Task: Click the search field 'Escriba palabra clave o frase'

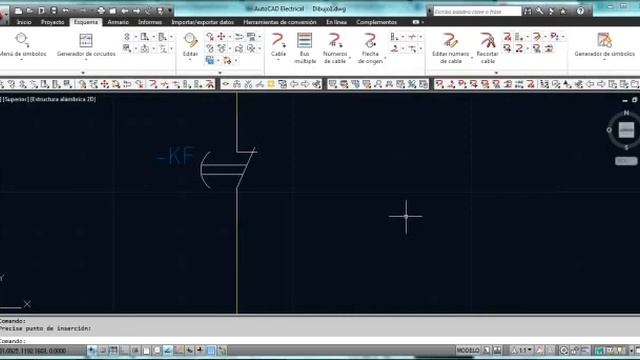Action: pyautogui.click(x=477, y=11)
